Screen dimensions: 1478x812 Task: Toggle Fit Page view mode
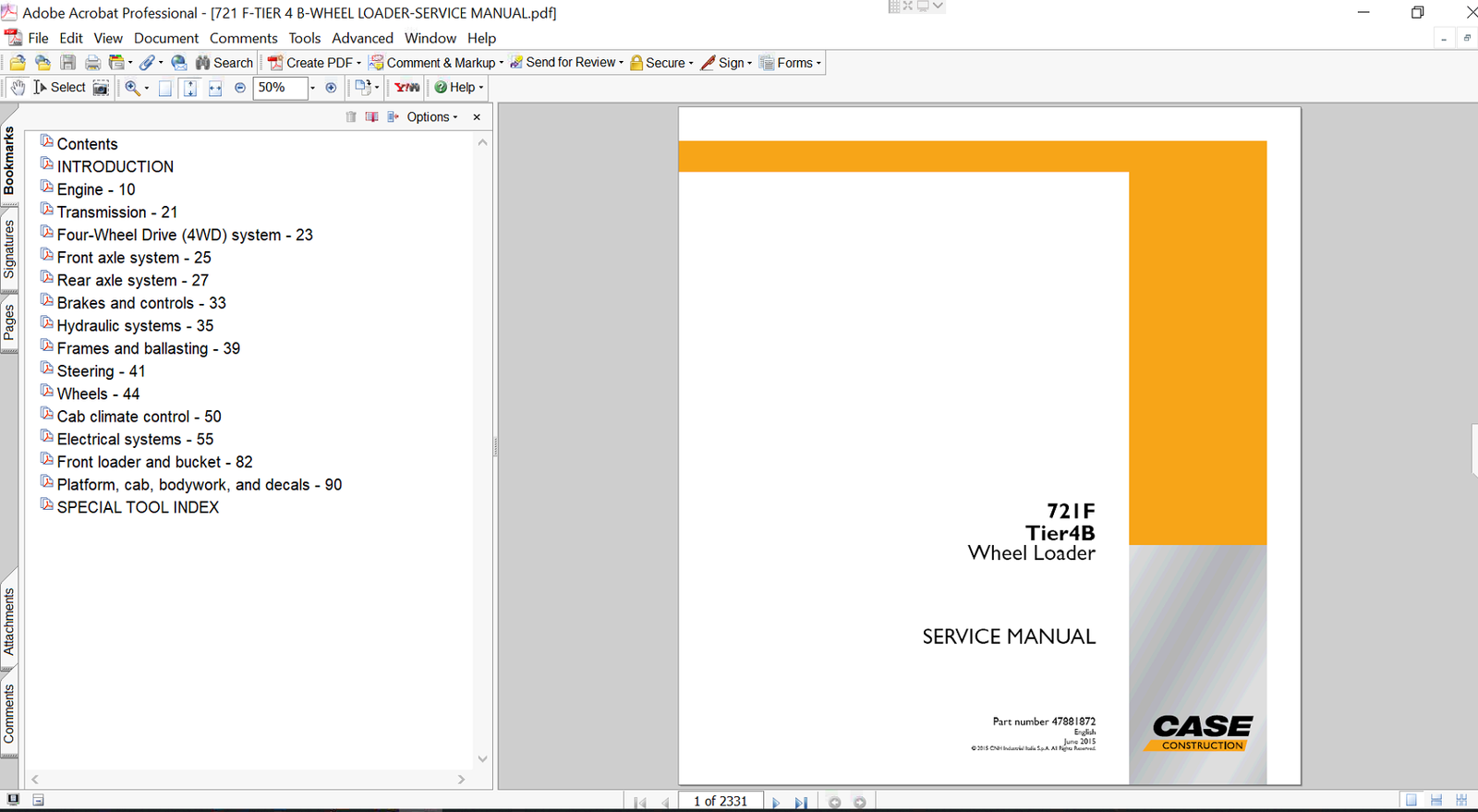click(189, 88)
